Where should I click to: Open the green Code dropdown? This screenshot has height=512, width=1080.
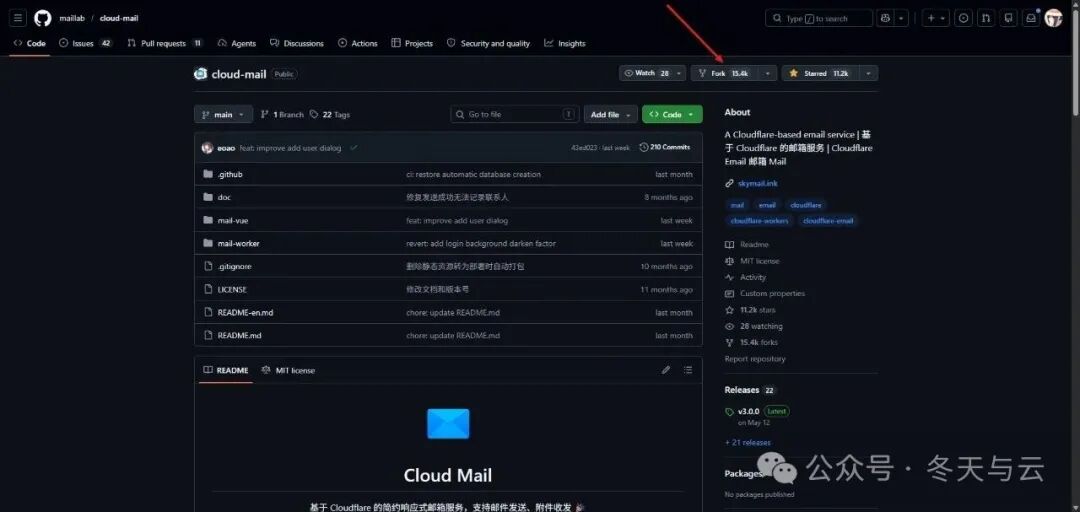(672, 114)
